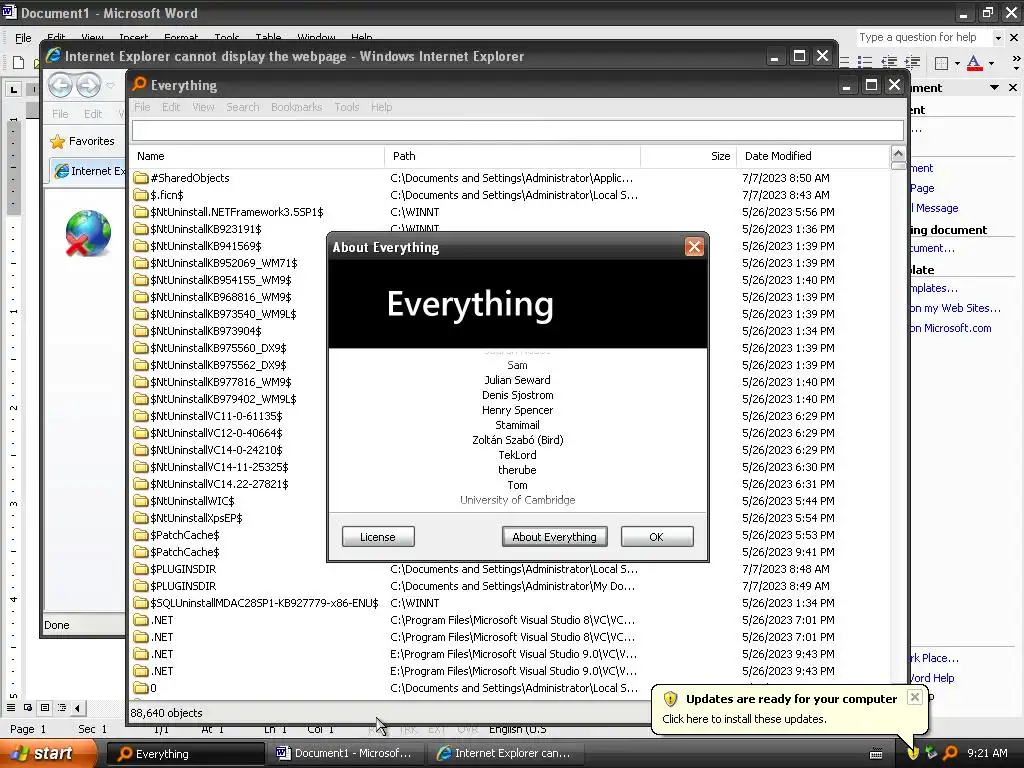Select $NtUninstall.NETFramework3.5SP1$ row
1024x768 pixels.
pos(509,212)
